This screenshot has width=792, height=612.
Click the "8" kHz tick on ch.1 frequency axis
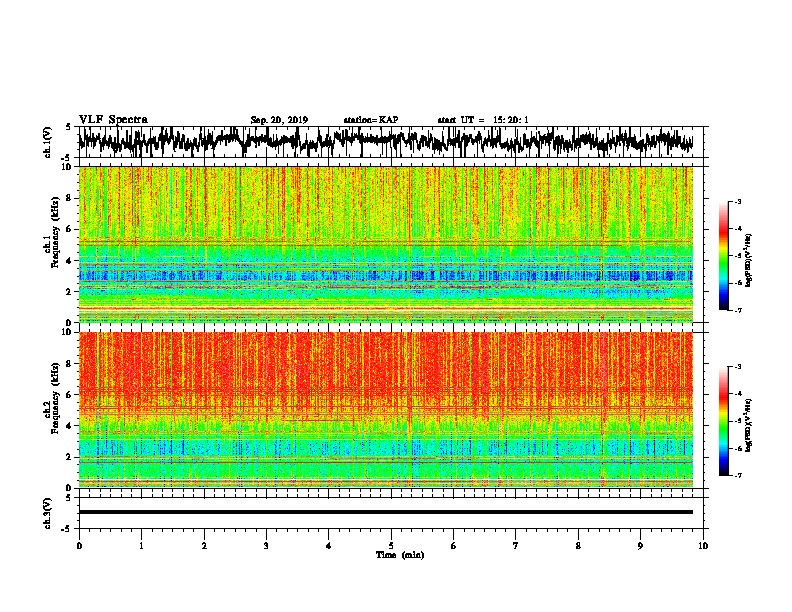coord(70,198)
